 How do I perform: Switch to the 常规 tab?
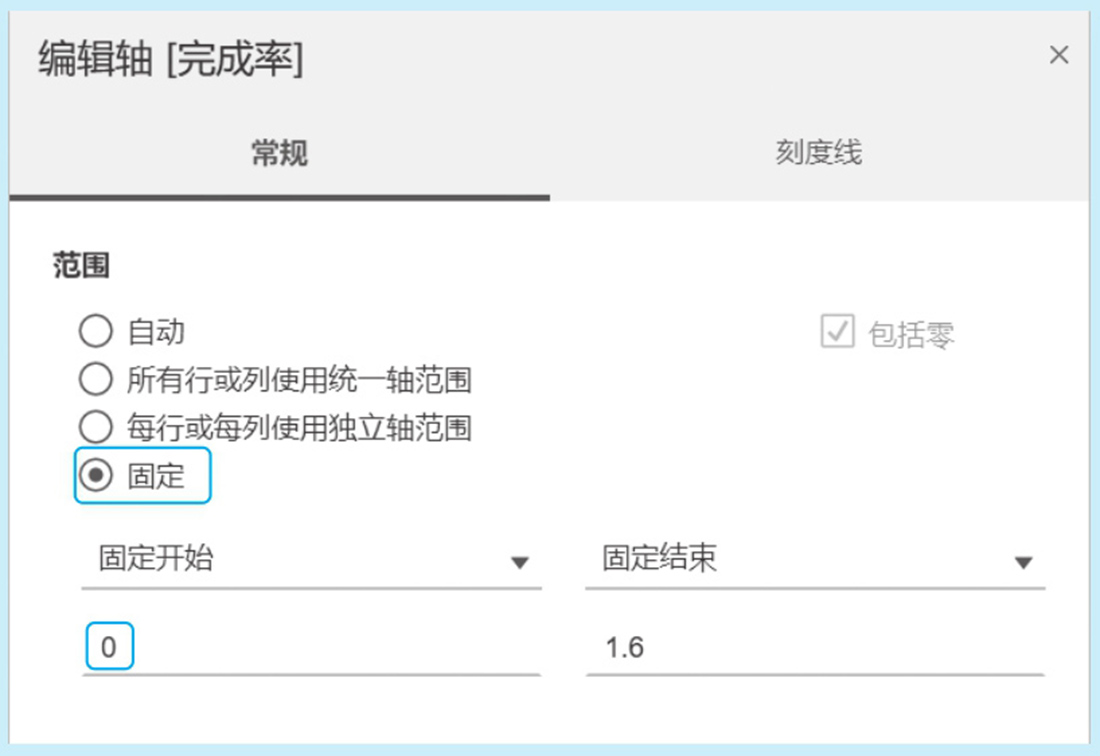point(279,153)
